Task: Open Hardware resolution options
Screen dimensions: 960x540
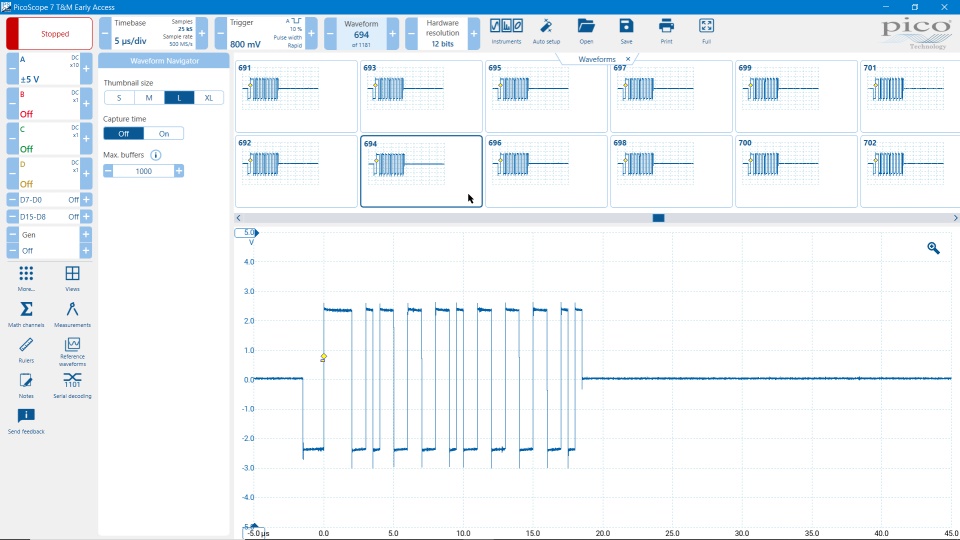Action: pyautogui.click(x=442, y=33)
